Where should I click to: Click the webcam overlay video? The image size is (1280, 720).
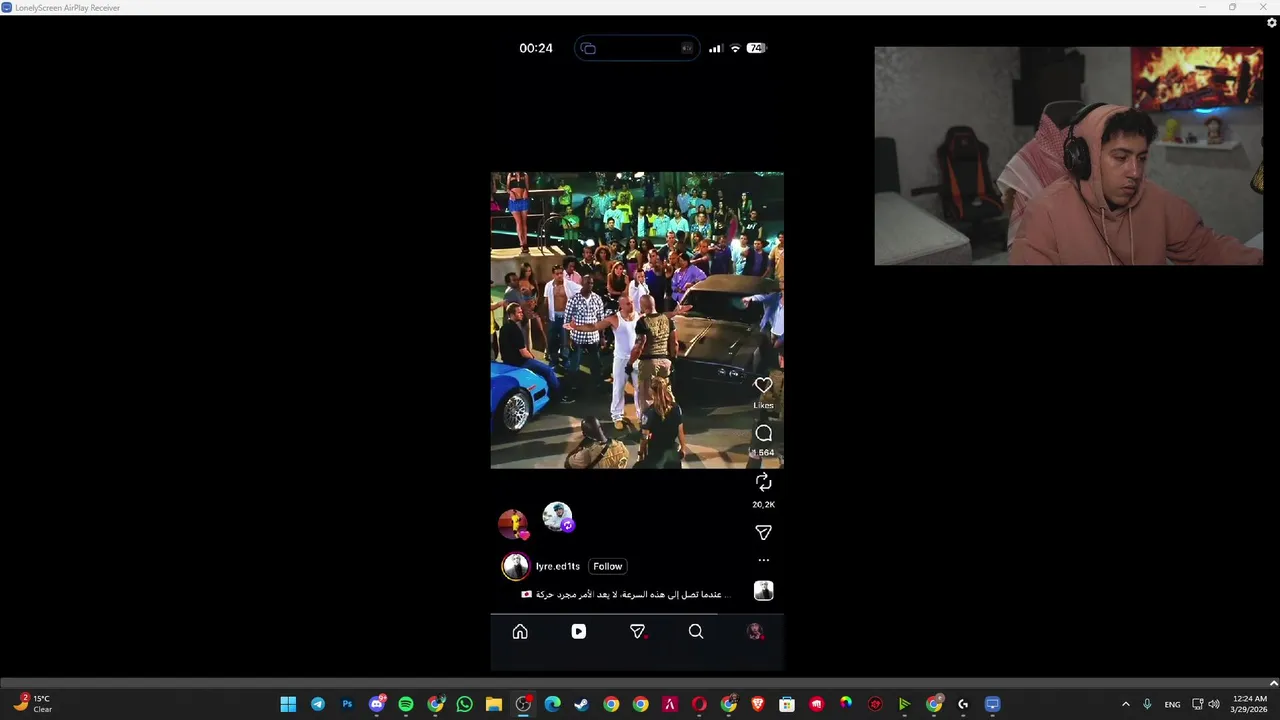1068,156
